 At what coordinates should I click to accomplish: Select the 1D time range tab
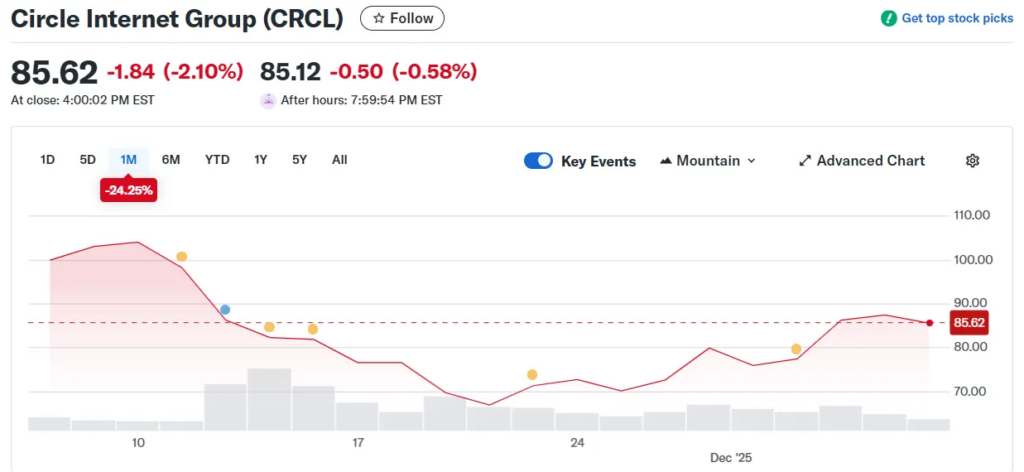(x=47, y=160)
